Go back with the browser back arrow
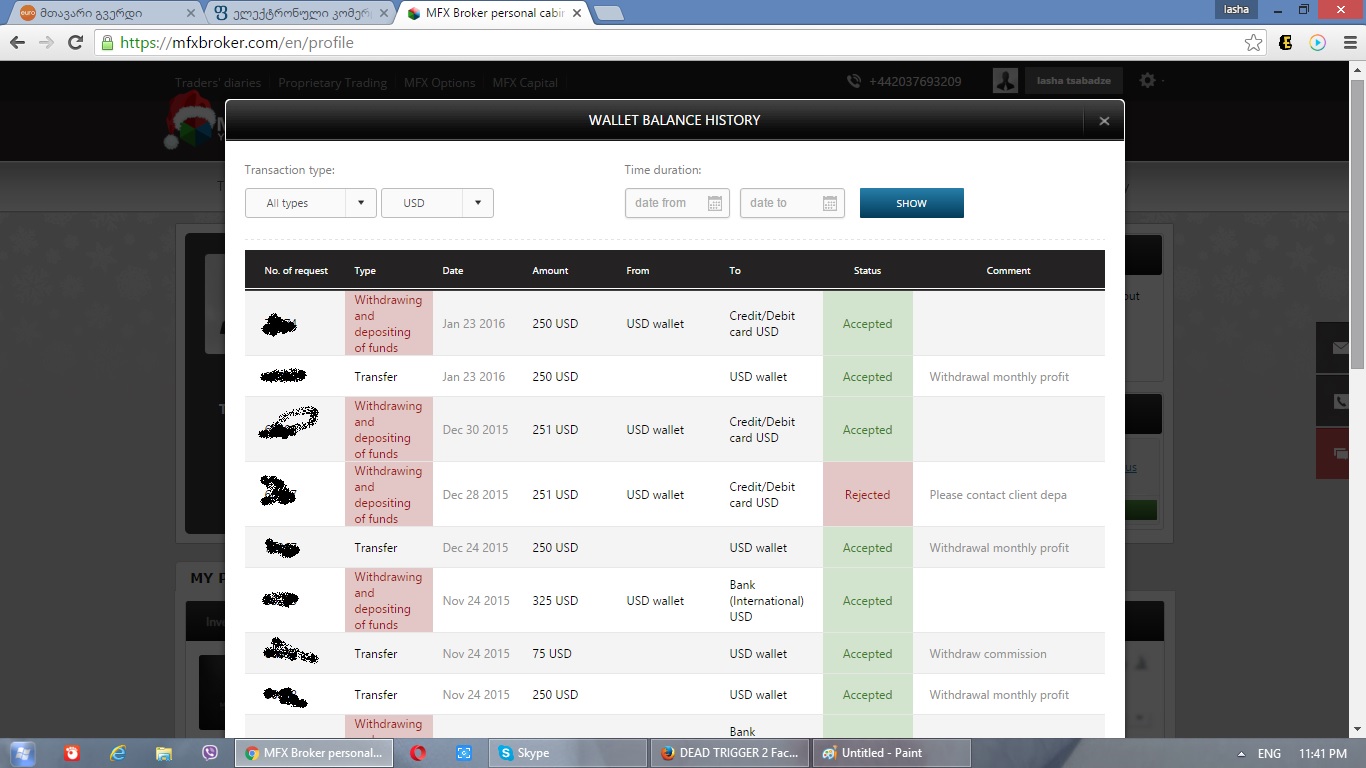Viewport: 1366px width, 768px height. (x=17, y=43)
